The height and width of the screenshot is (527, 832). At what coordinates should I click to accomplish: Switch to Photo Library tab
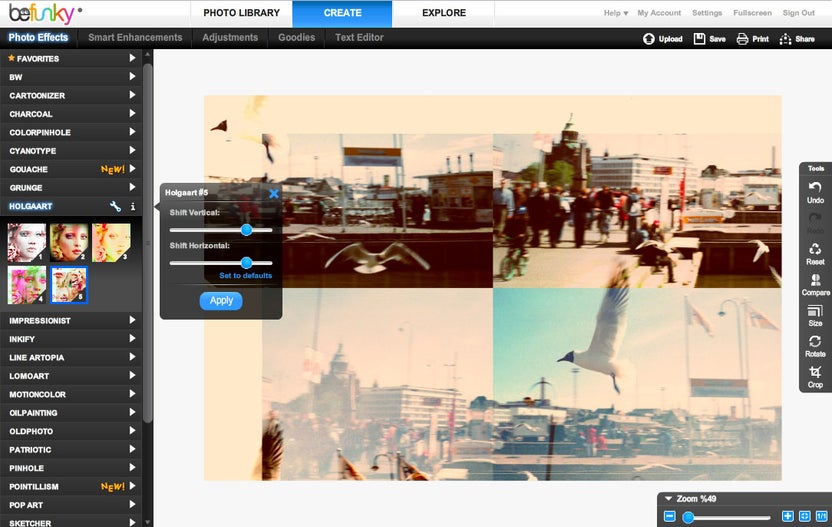241,13
